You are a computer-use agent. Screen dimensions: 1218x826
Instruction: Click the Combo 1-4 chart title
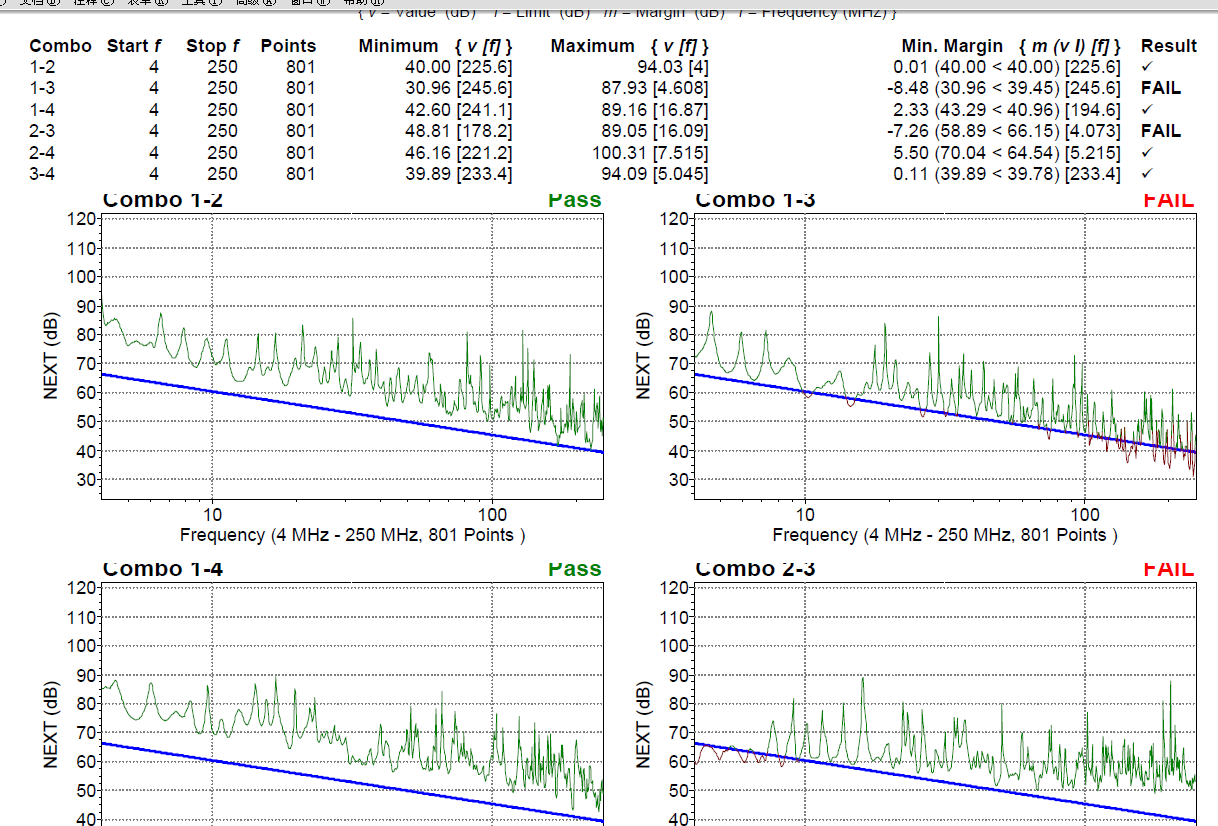click(163, 570)
